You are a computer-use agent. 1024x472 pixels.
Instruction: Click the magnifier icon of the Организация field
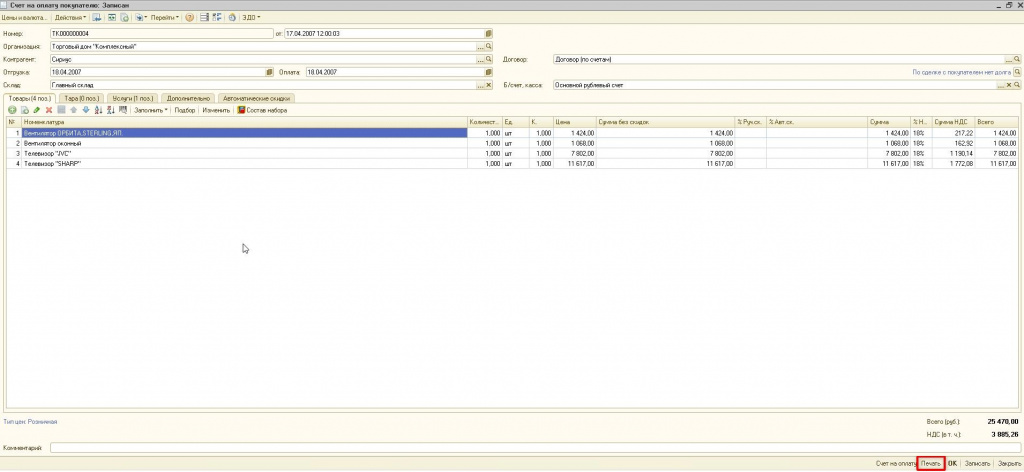488,46
